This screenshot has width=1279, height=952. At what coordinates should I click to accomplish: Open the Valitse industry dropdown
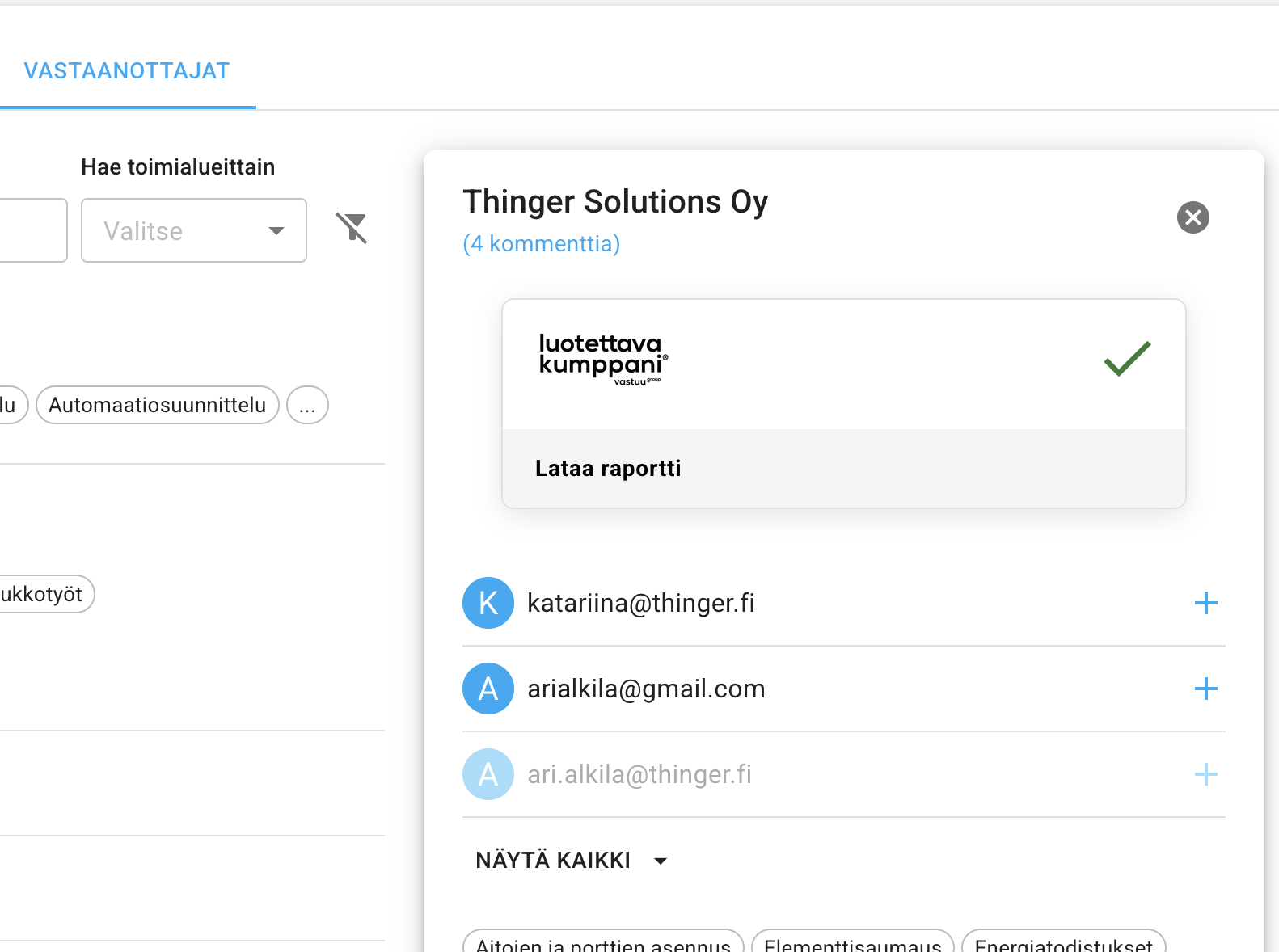[x=194, y=230]
